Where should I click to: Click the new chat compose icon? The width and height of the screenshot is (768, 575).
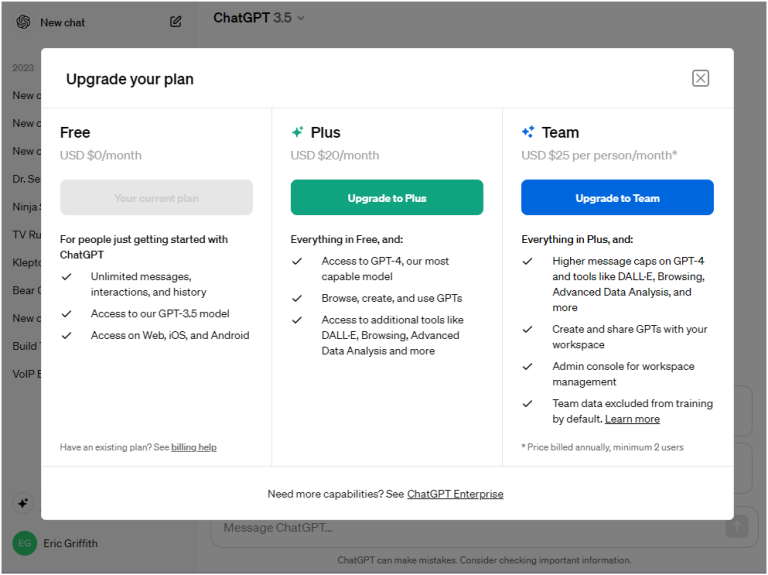pos(176,21)
